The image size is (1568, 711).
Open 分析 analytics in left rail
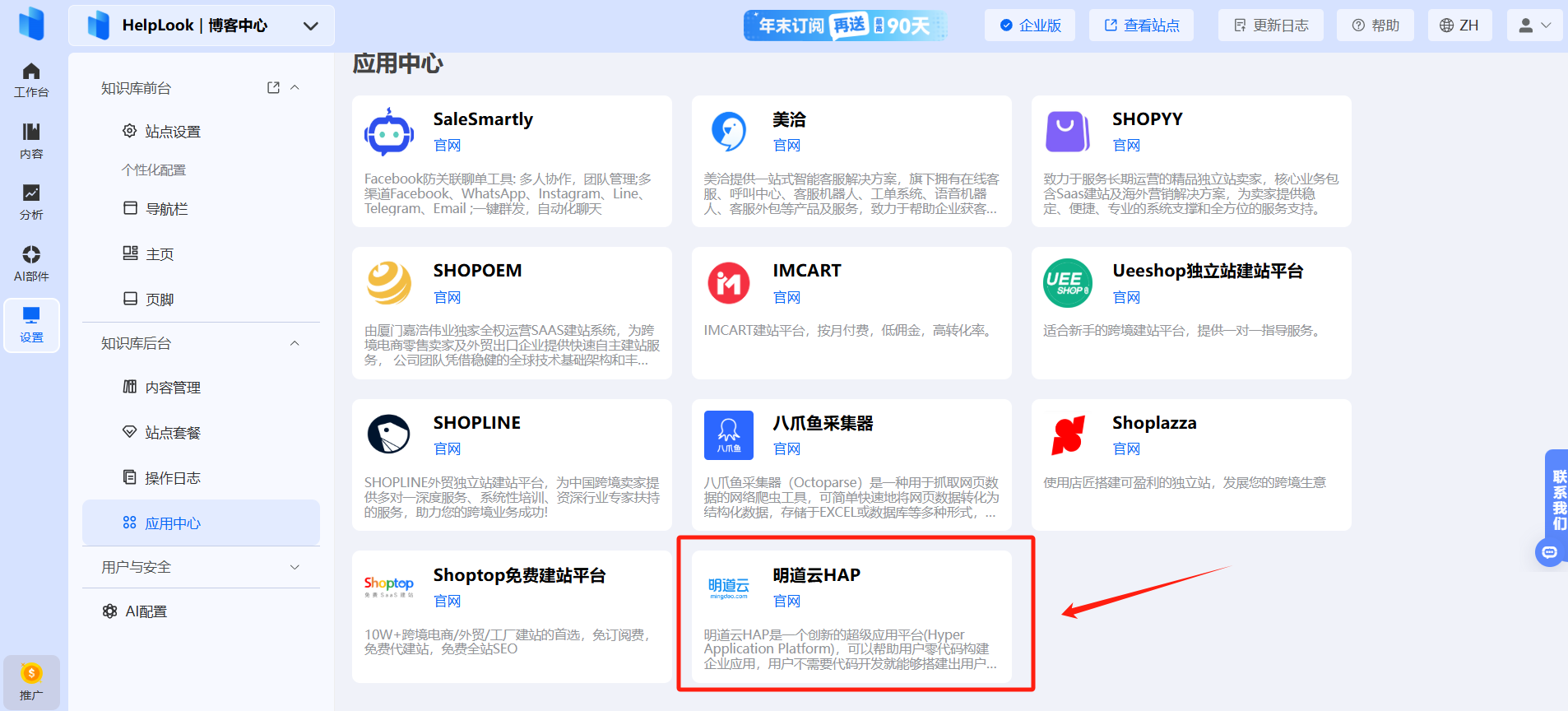31,202
